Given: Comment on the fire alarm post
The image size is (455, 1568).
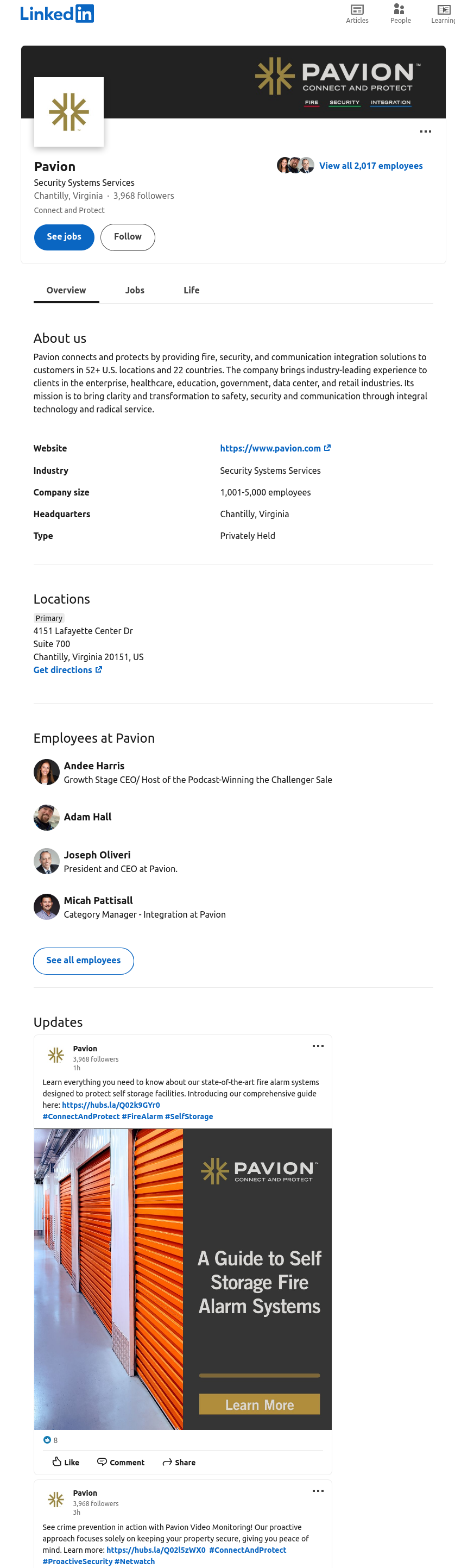Looking at the screenshot, I should (x=121, y=1462).
